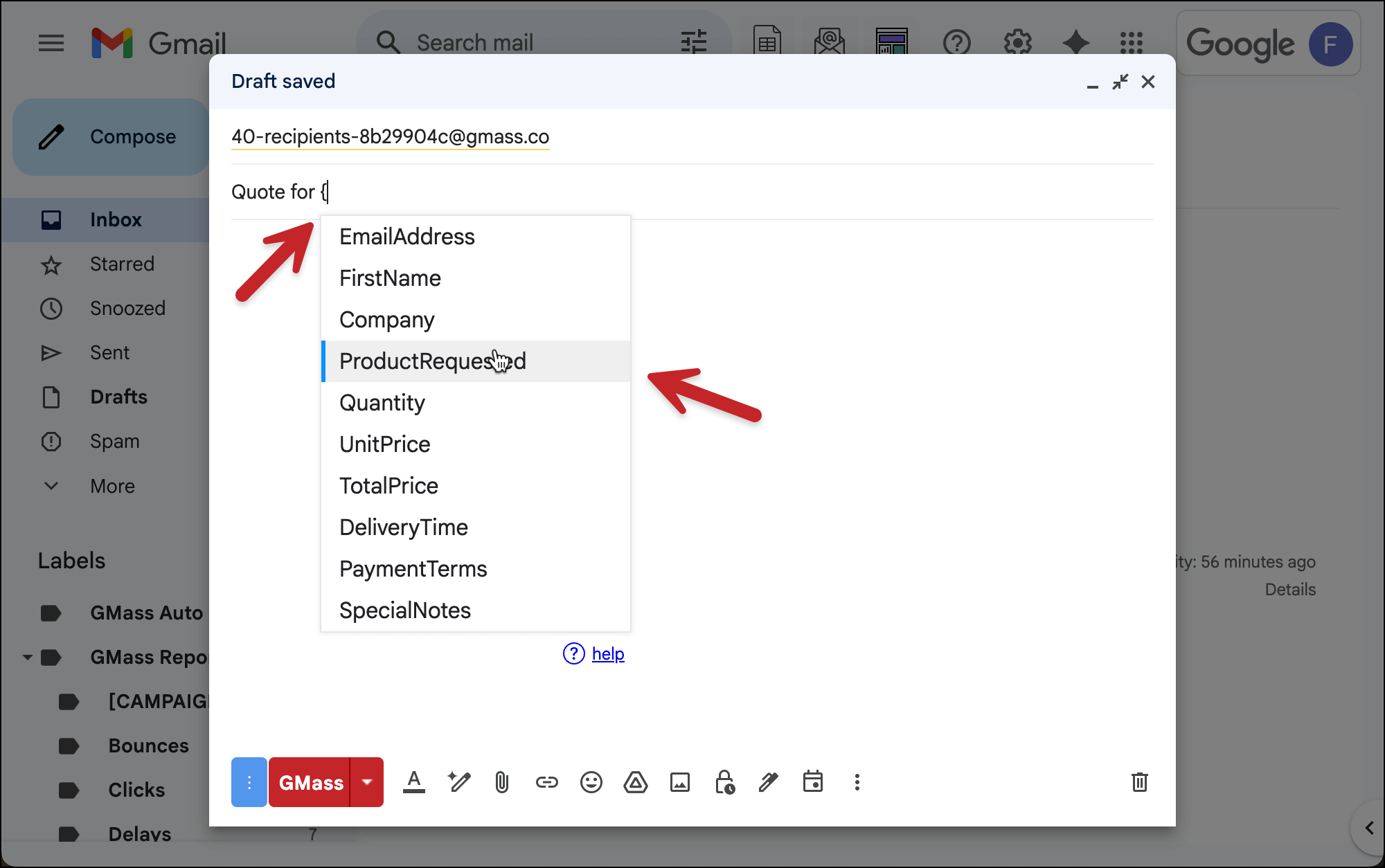The height and width of the screenshot is (868, 1385).
Task: Toggle formatting options with the underlined A
Action: [414, 782]
